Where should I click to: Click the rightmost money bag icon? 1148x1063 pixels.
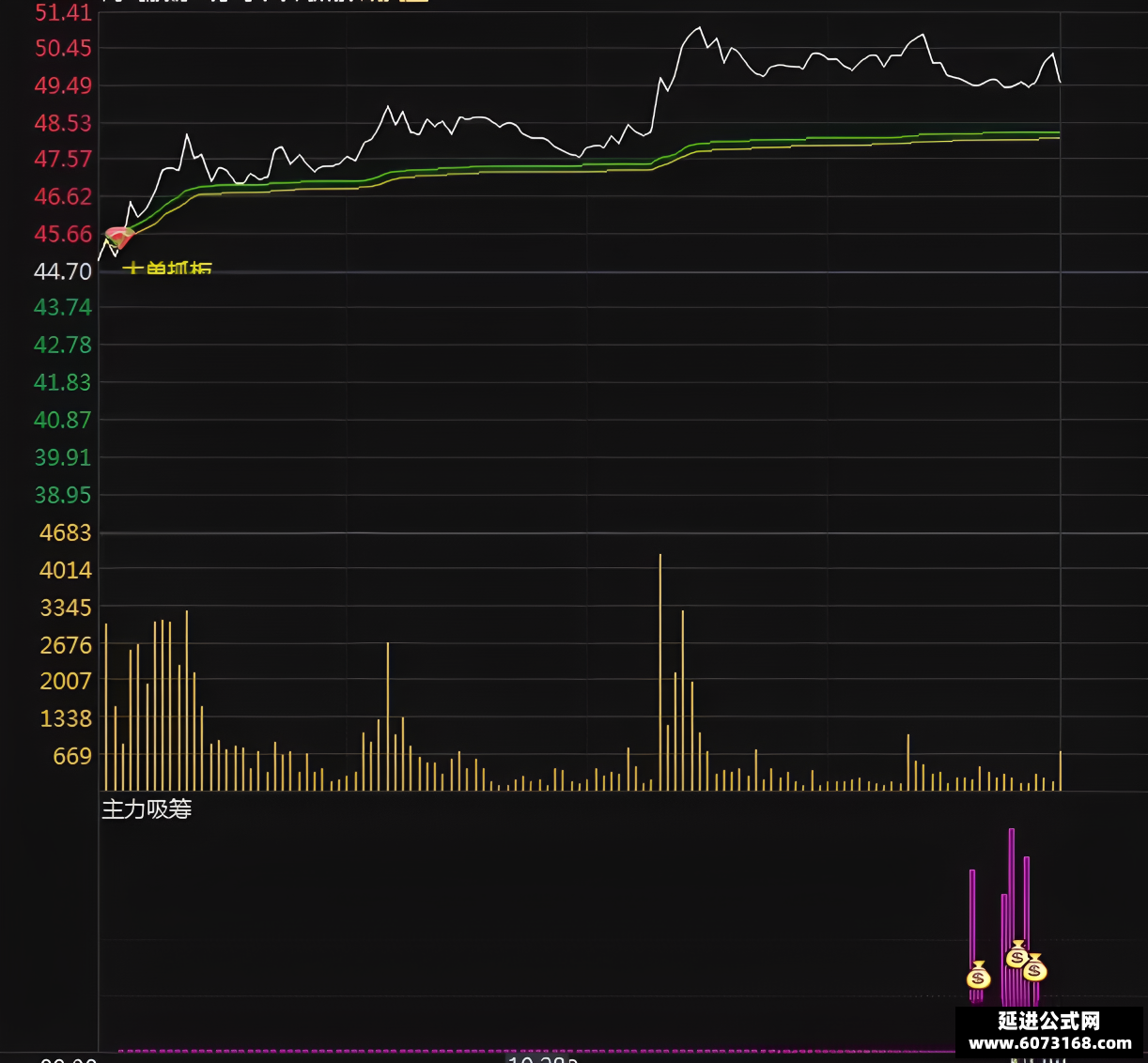click(1035, 967)
